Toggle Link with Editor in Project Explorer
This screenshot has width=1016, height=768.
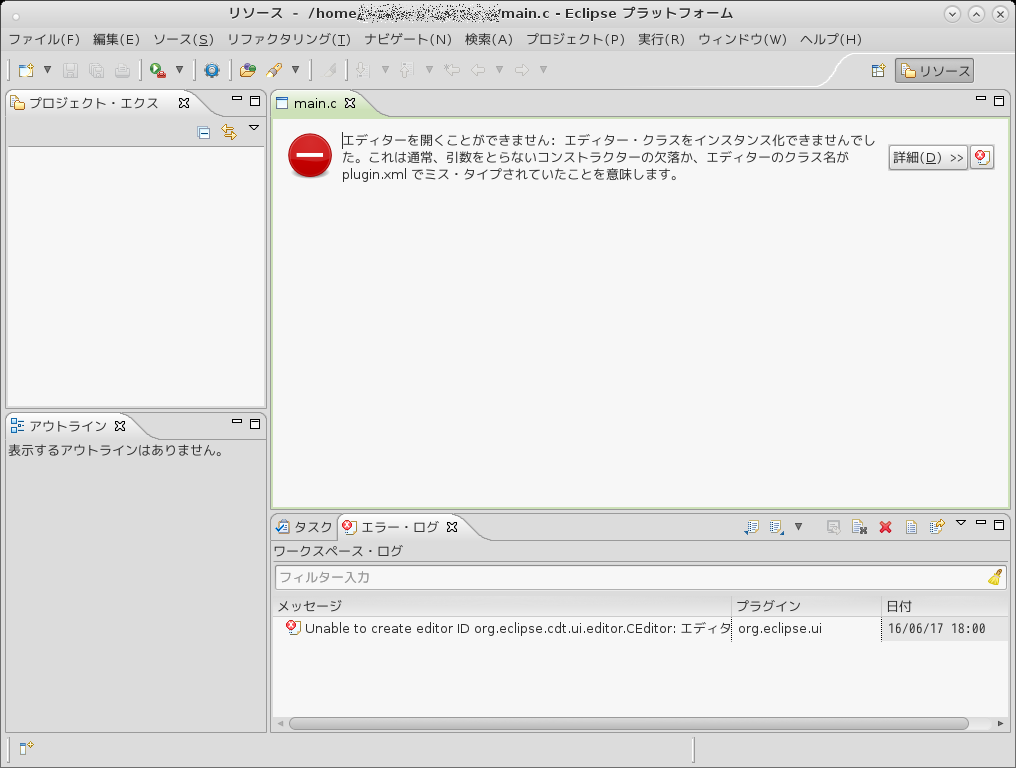(229, 132)
